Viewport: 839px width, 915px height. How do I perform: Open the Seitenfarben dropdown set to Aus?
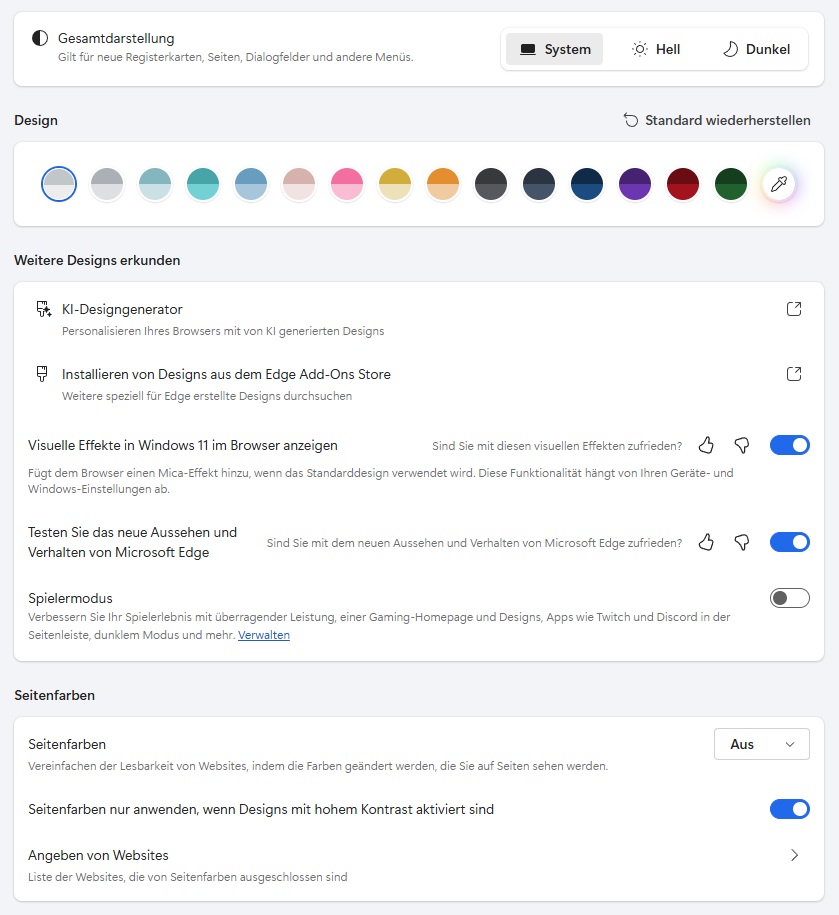[761, 744]
